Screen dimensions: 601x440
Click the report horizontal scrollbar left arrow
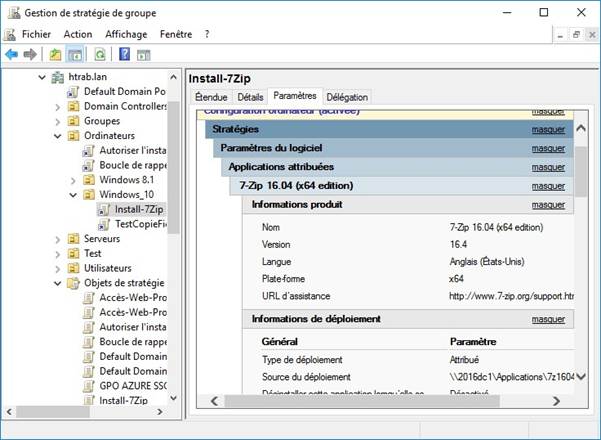(x=215, y=401)
